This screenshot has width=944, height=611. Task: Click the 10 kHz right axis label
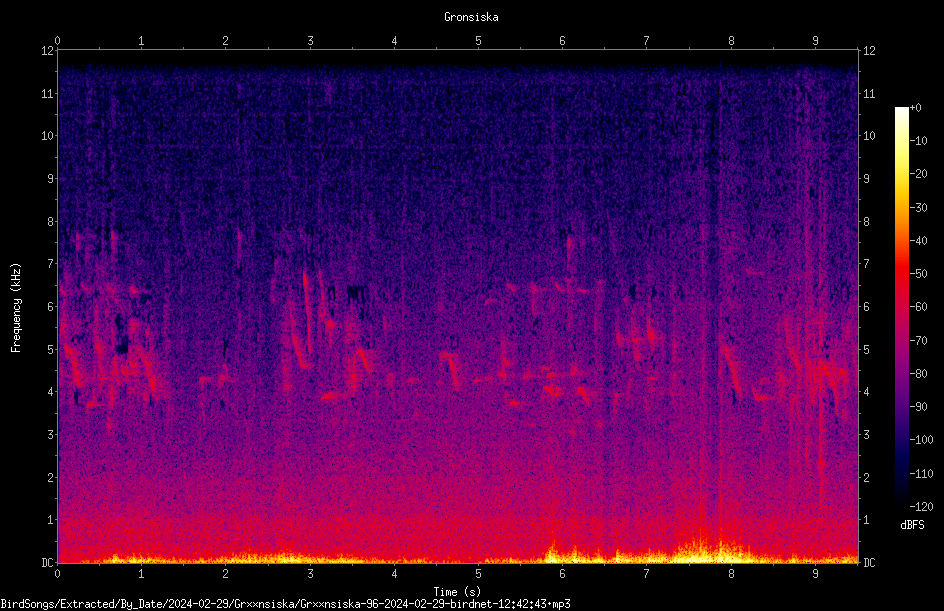coord(869,135)
